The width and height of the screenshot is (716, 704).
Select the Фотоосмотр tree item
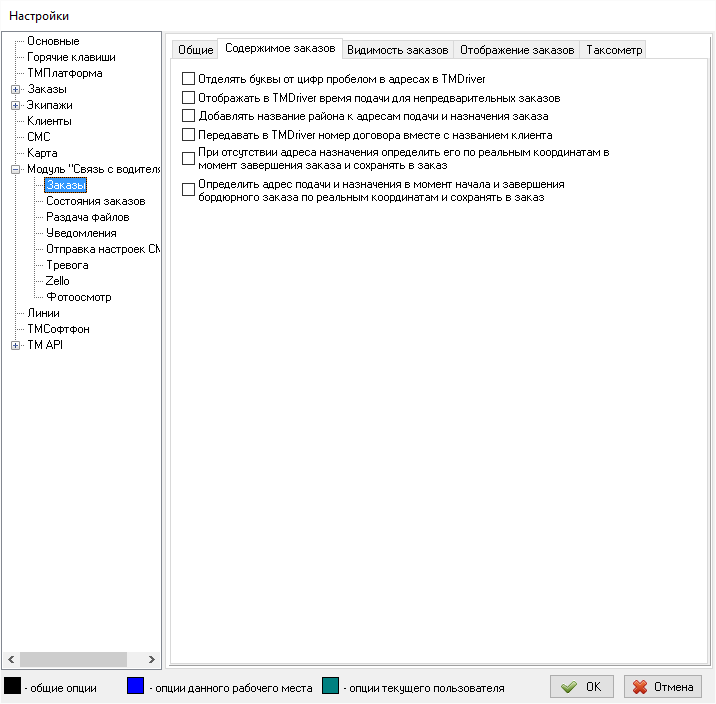click(79, 297)
